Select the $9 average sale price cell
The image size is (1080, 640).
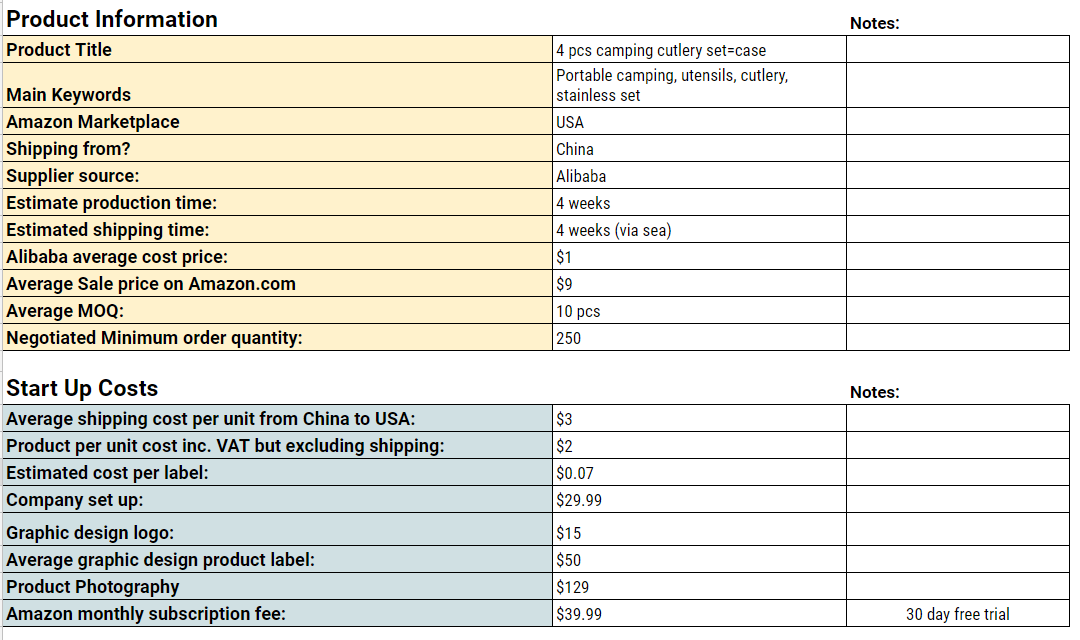click(x=699, y=283)
